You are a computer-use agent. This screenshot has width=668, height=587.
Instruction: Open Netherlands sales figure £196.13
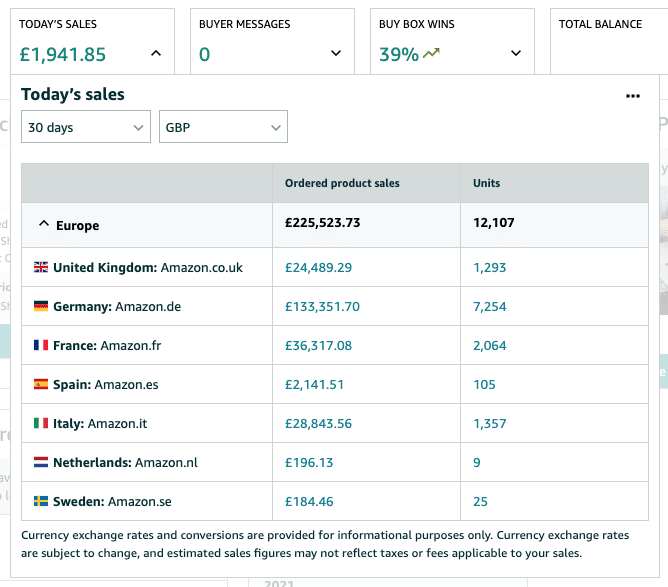point(309,463)
